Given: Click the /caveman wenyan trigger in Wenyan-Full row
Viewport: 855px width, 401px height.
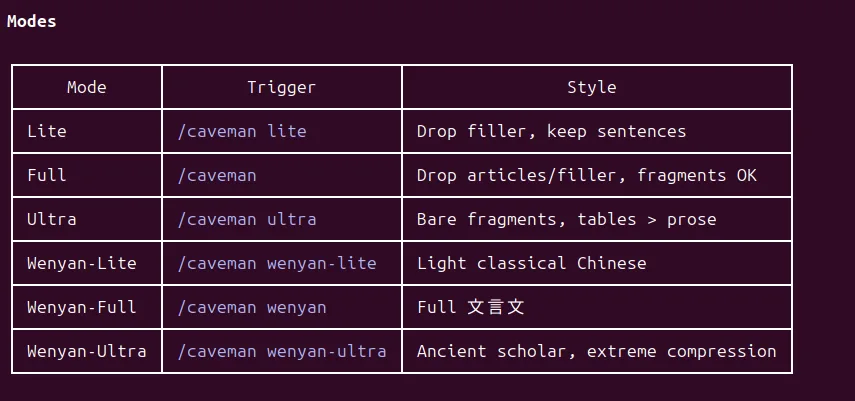Looking at the screenshot, I should [x=251, y=308].
